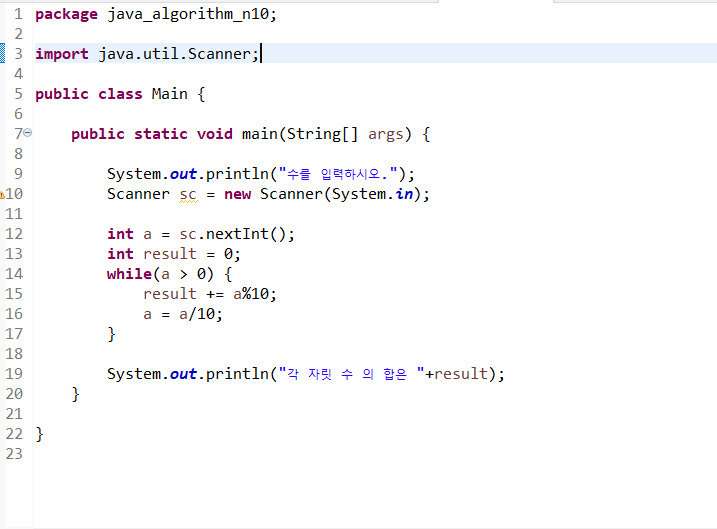Image resolution: width=717 pixels, height=529 pixels.
Task: Click the Korean string "수를 입력하시오."
Action: 338,174
